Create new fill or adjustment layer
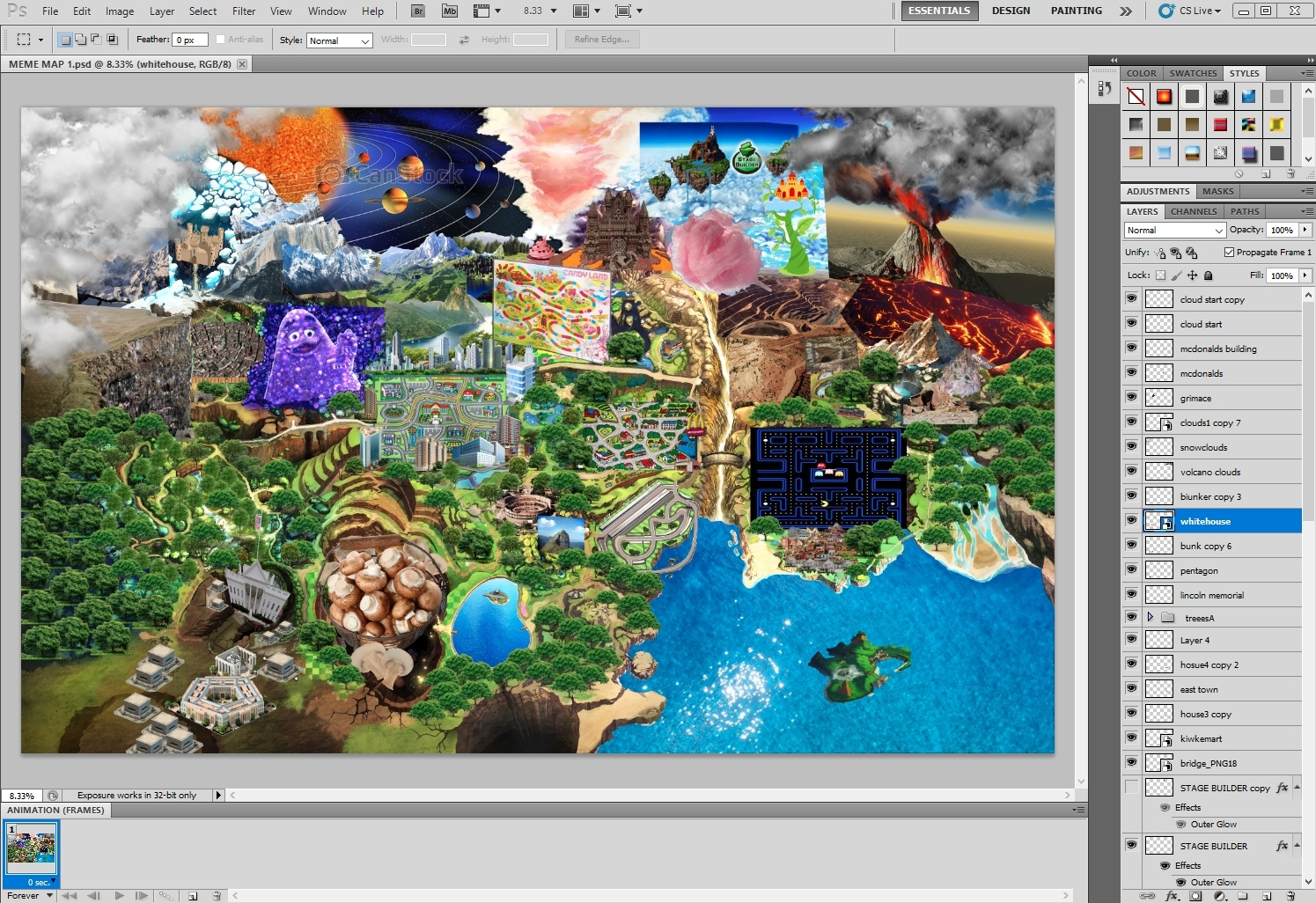This screenshot has height=903, width=1316. tap(1219, 896)
